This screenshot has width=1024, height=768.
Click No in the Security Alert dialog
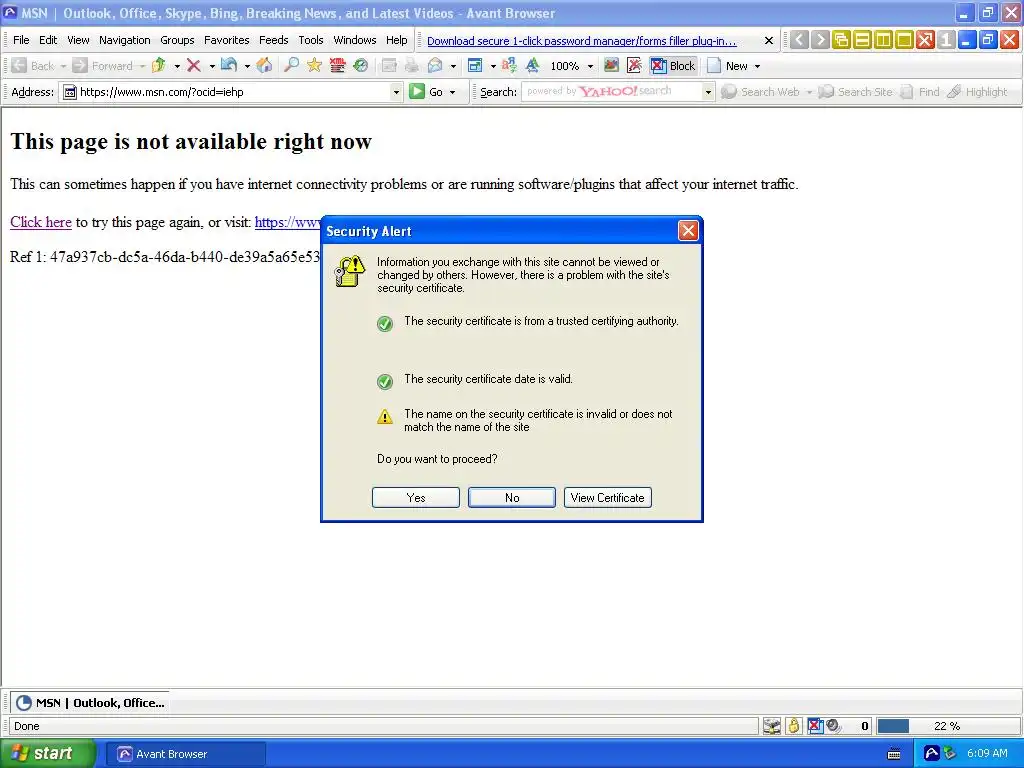coord(512,498)
